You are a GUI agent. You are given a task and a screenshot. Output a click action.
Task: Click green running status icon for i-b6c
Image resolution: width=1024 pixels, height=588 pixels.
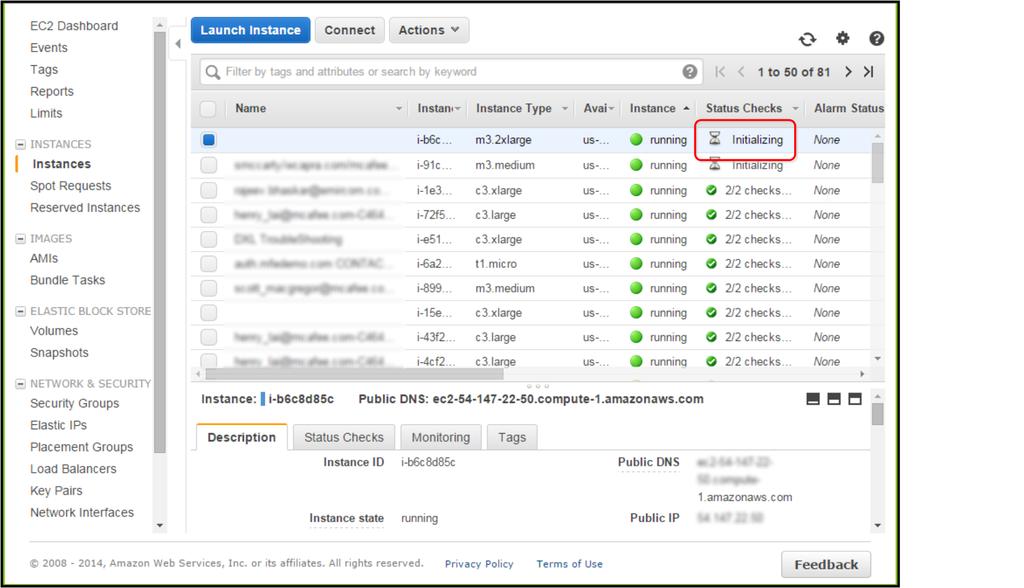[636, 139]
